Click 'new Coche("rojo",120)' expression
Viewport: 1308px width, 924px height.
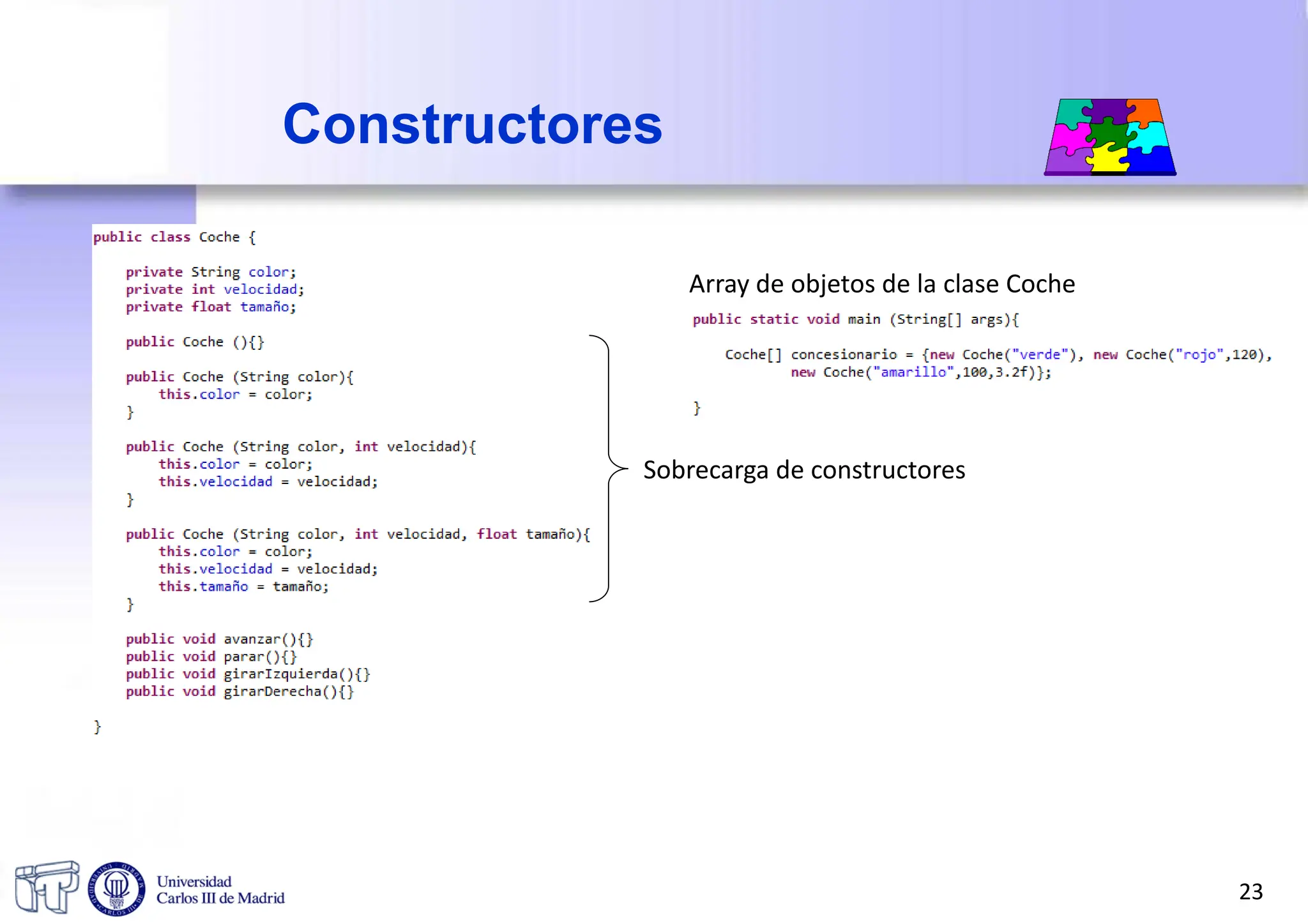pyautogui.click(x=1179, y=354)
